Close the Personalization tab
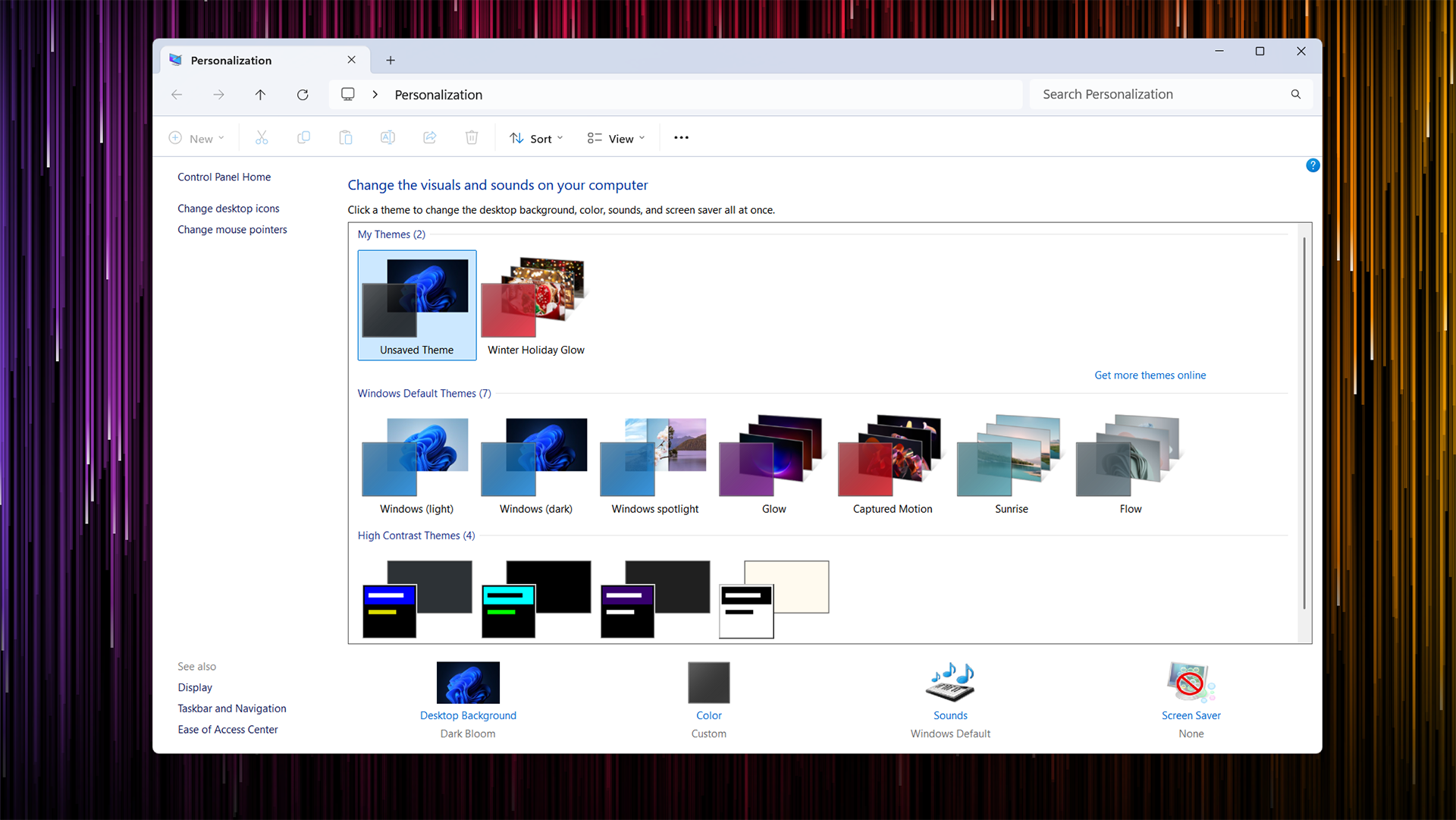The image size is (1456, 820). pos(352,60)
